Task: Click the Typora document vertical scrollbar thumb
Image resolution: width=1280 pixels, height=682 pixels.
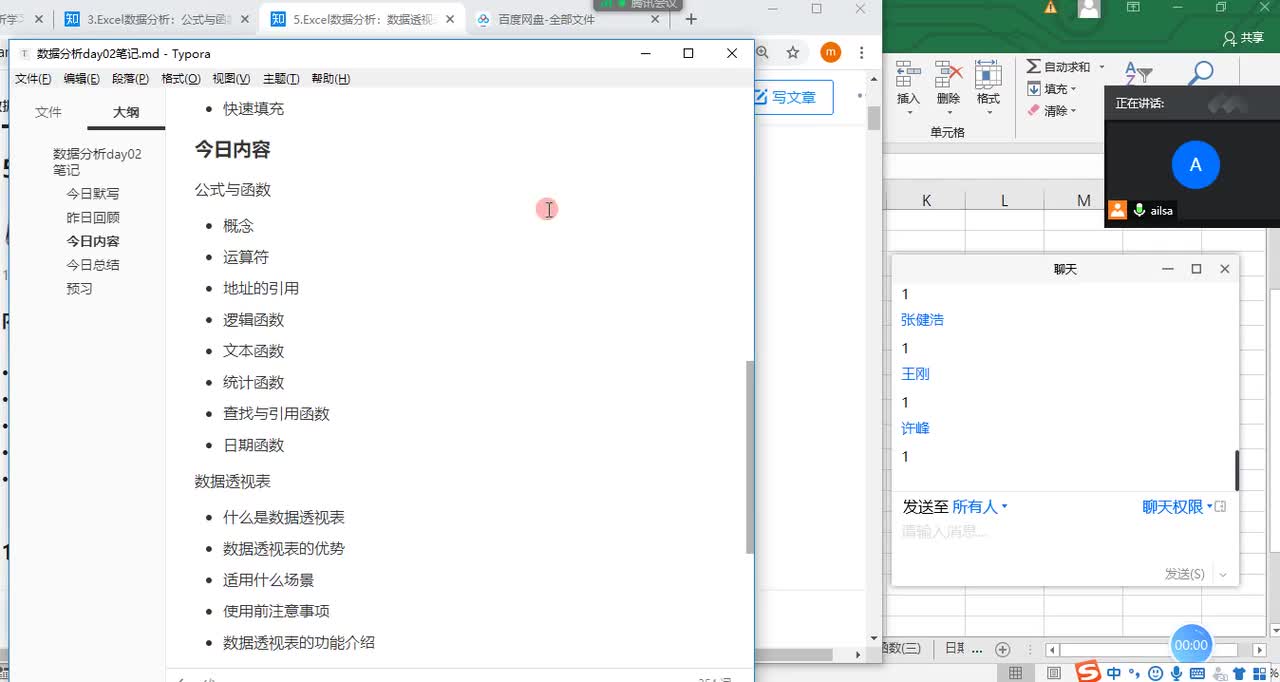Action: click(750, 457)
